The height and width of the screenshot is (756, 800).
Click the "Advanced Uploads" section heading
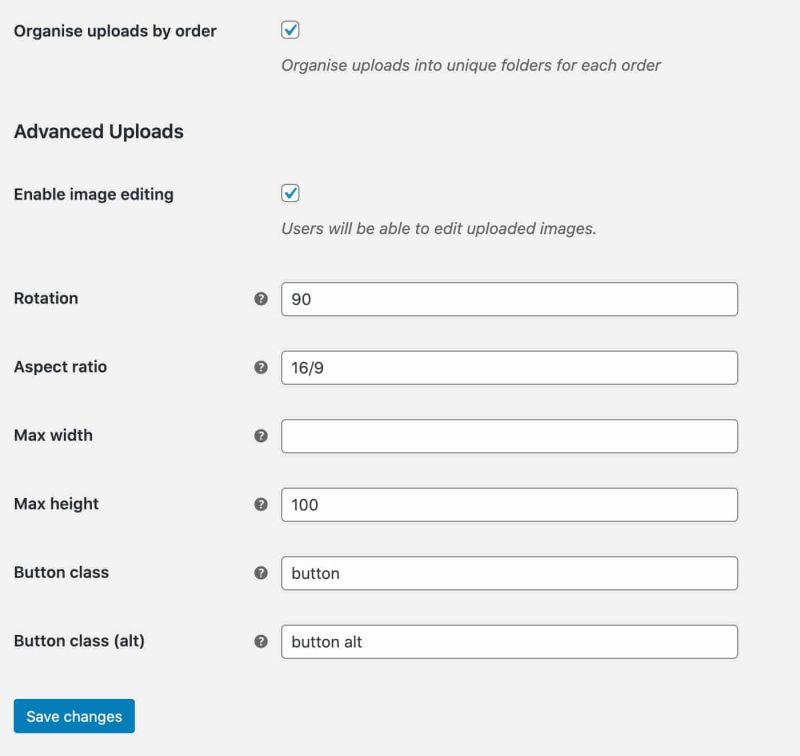(x=99, y=131)
